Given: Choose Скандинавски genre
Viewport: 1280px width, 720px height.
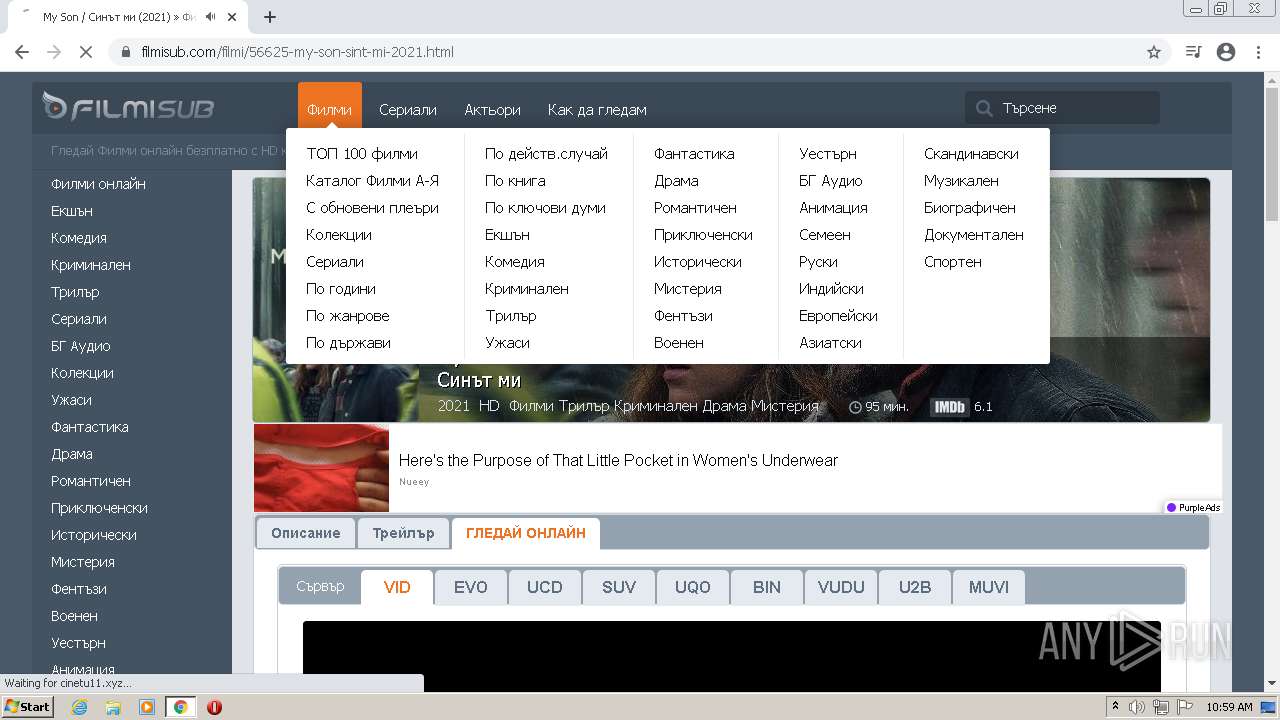Looking at the screenshot, I should click(x=971, y=154).
